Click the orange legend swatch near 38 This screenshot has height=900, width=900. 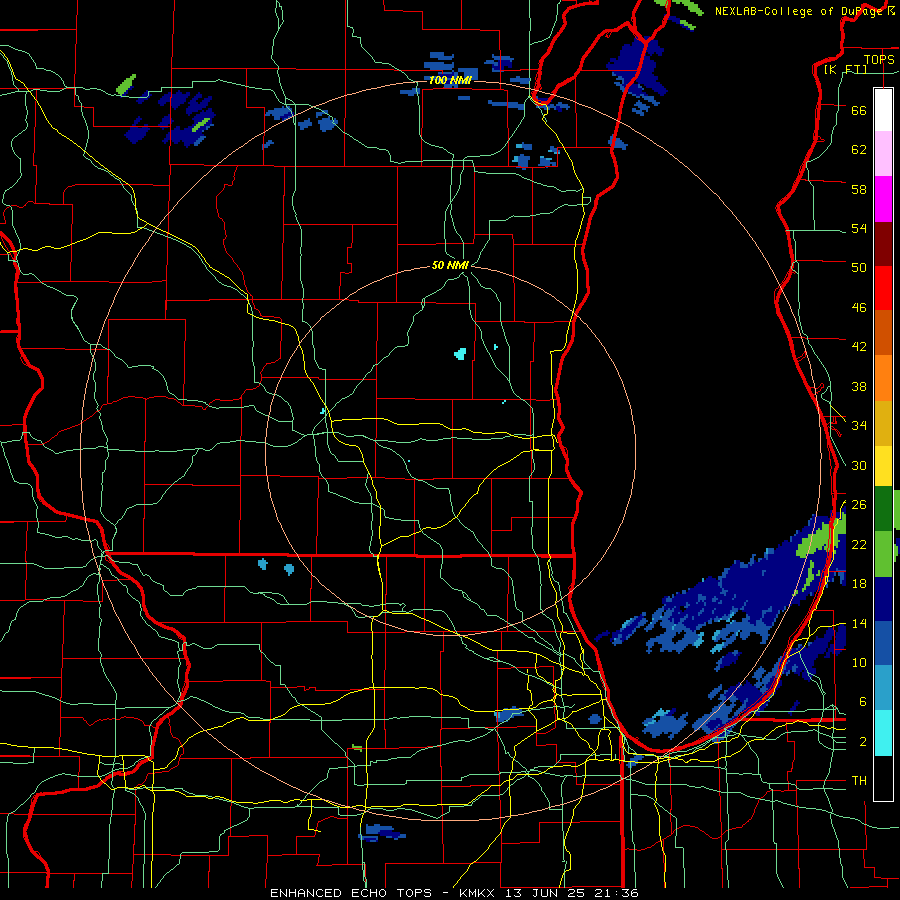[x=883, y=378]
